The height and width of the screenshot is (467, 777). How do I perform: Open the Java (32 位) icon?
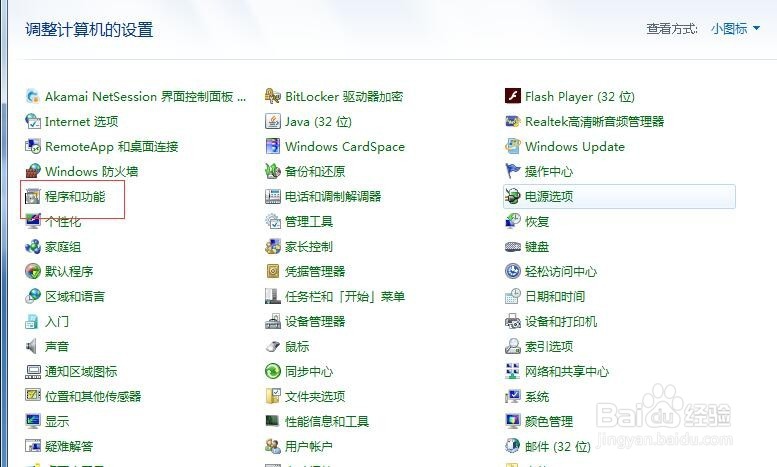tap(273, 121)
